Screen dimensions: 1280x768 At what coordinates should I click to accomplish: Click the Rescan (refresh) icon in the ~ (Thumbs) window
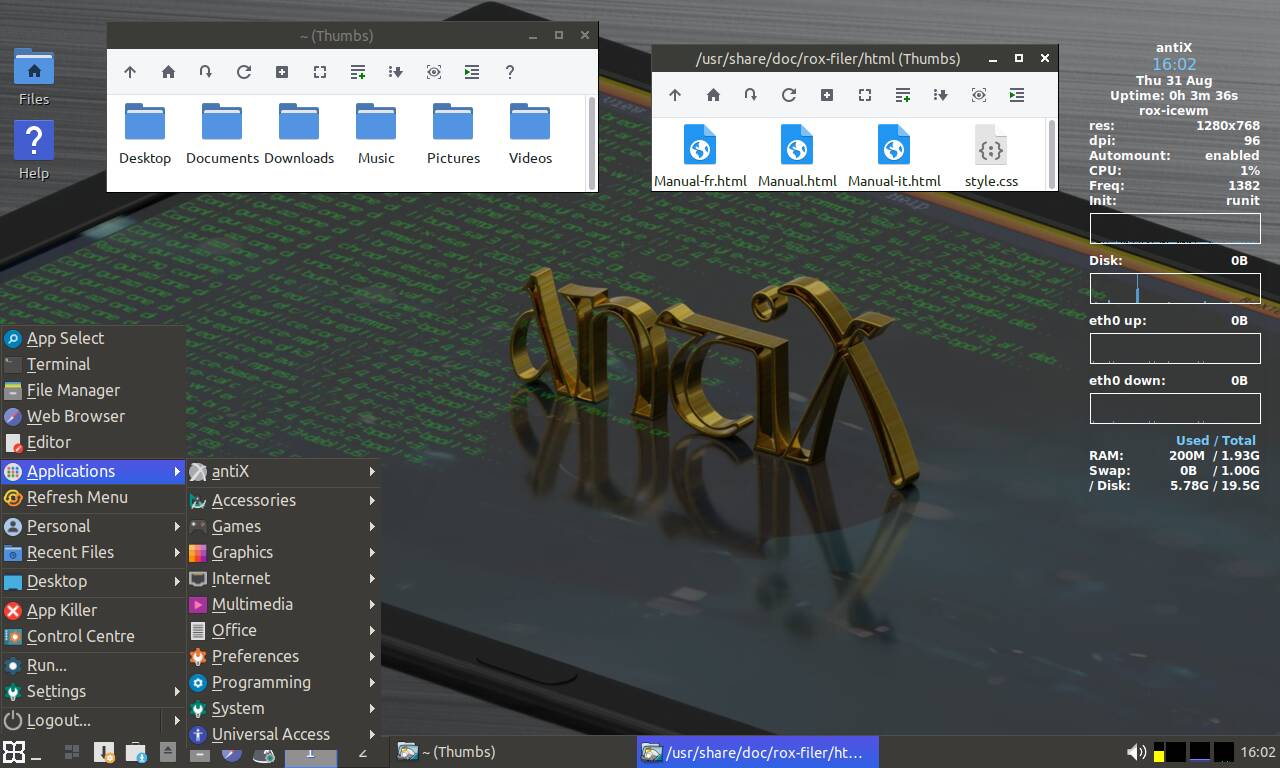244,72
